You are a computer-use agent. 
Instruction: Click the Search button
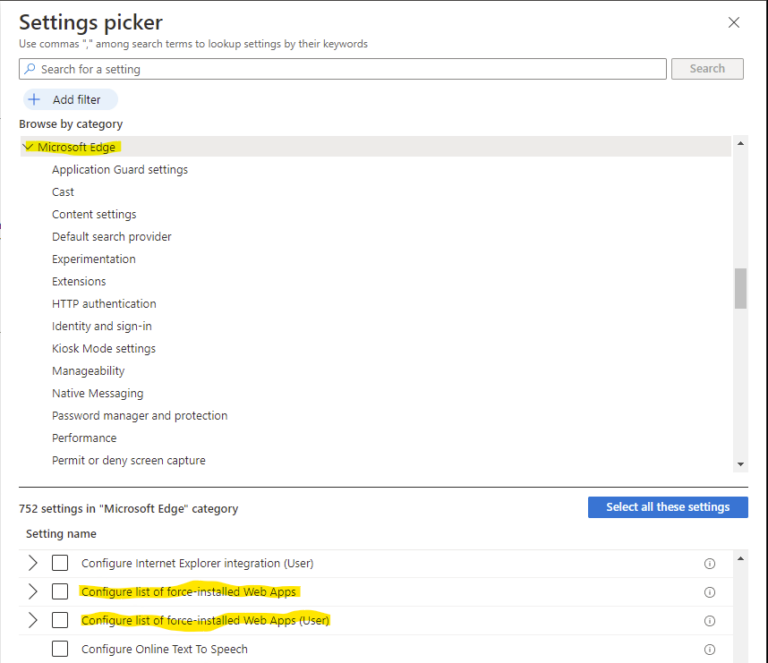pyautogui.click(x=707, y=69)
